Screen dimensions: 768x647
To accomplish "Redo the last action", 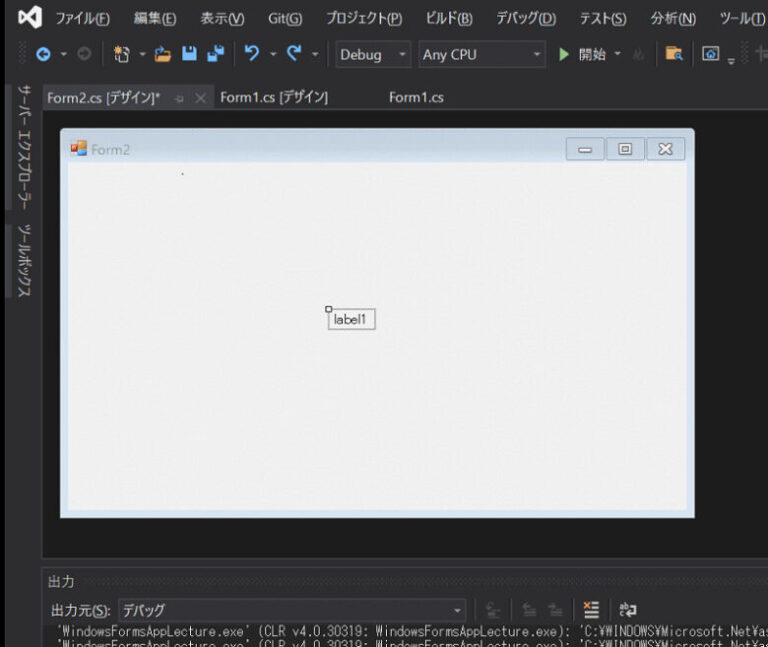I will tap(294, 53).
